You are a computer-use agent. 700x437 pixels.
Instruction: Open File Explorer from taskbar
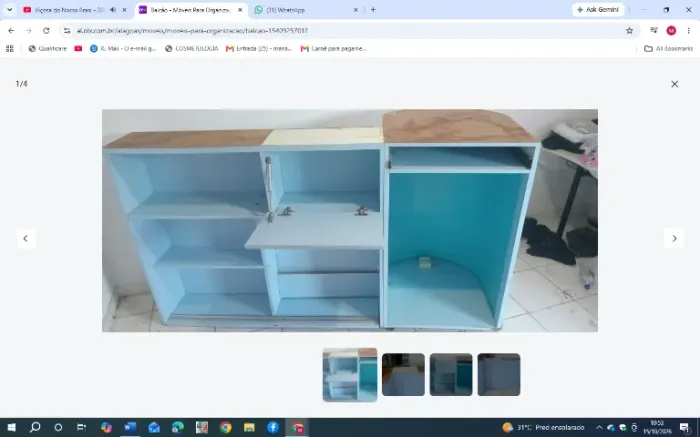[x=249, y=427]
